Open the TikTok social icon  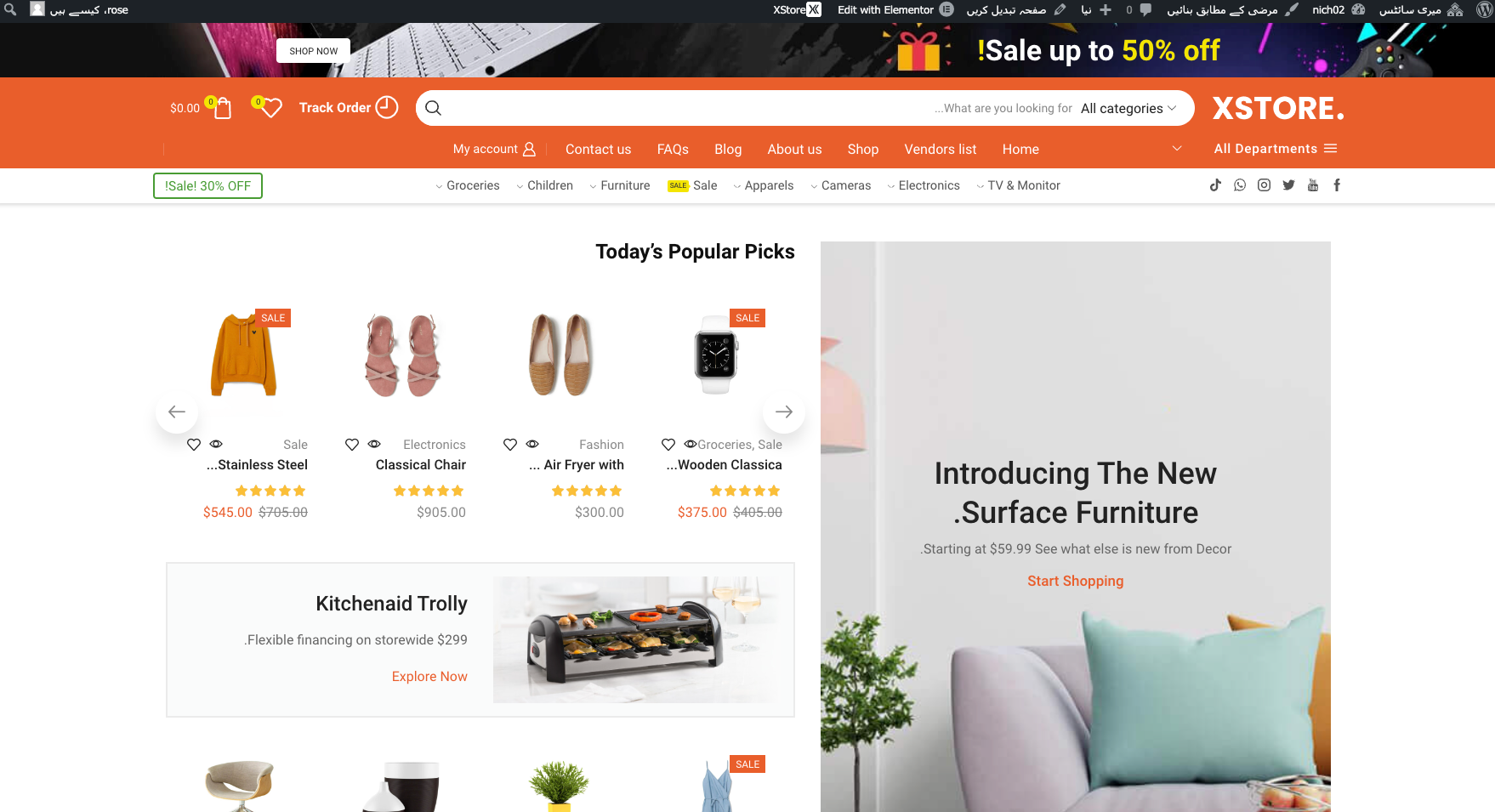pyautogui.click(x=1215, y=185)
